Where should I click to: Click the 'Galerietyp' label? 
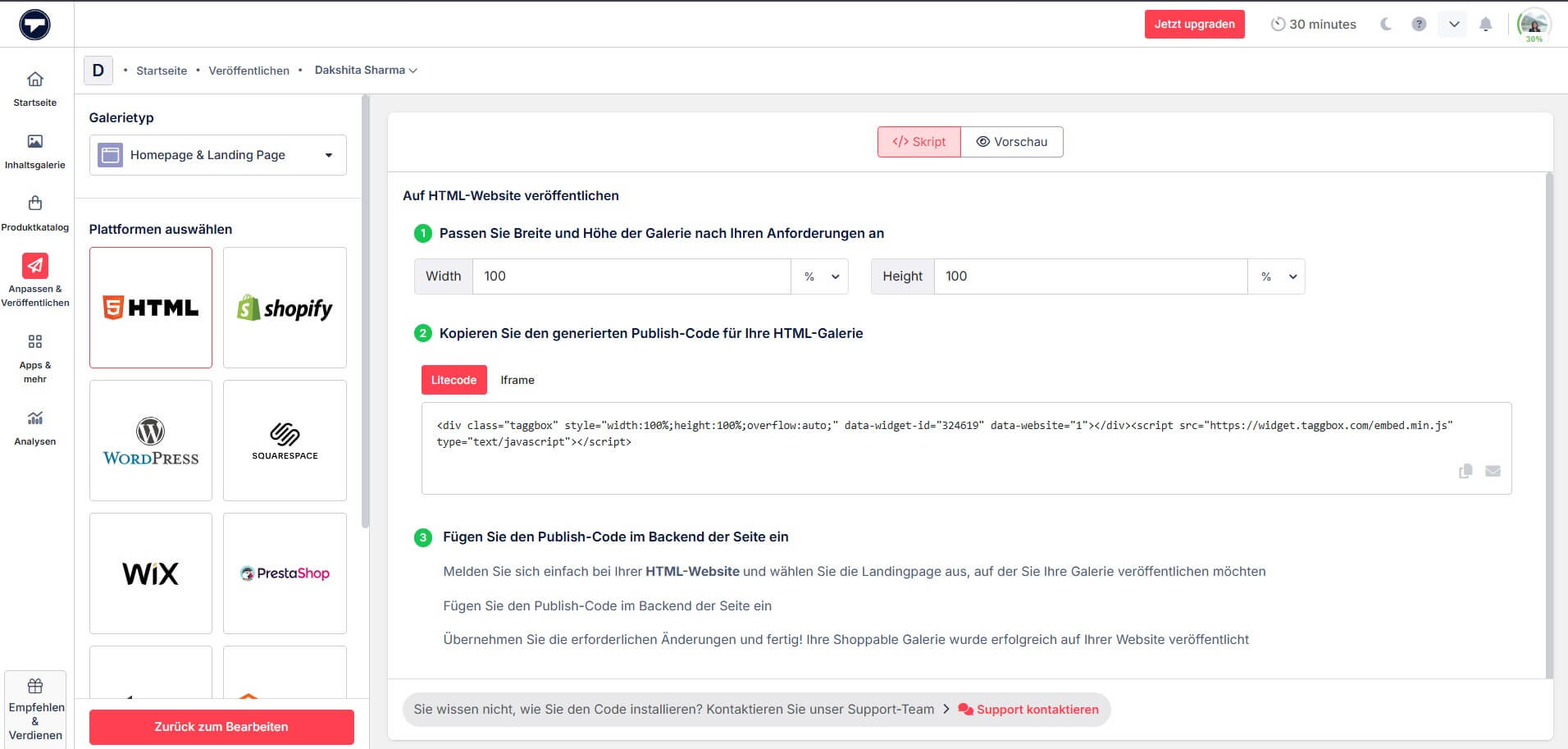121,117
